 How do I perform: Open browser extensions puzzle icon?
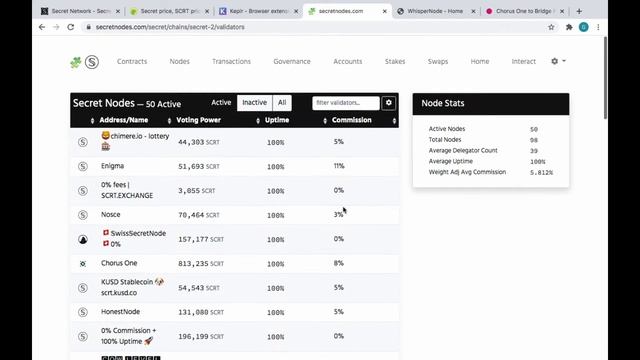click(x=569, y=27)
